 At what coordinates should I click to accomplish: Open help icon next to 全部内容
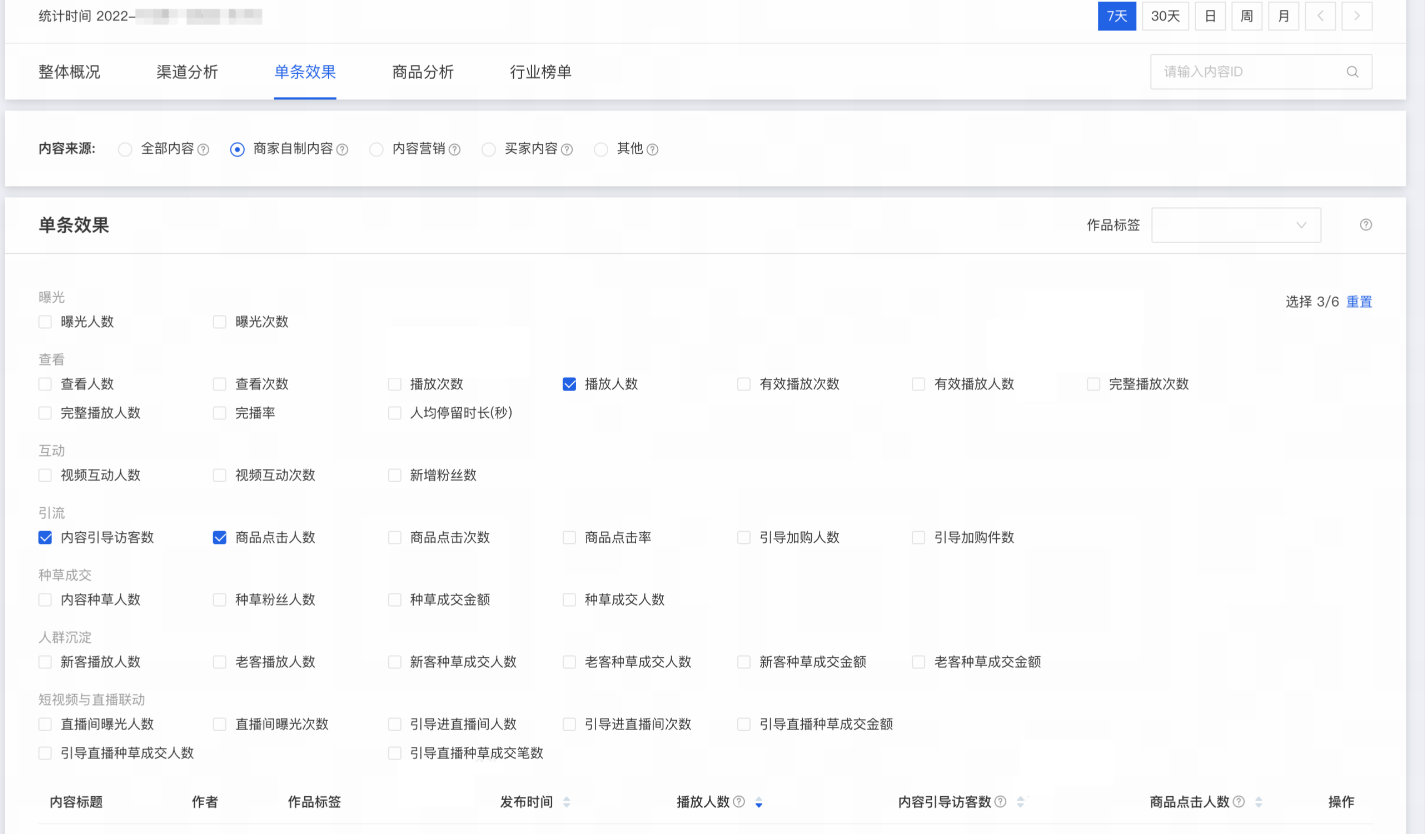click(203, 150)
